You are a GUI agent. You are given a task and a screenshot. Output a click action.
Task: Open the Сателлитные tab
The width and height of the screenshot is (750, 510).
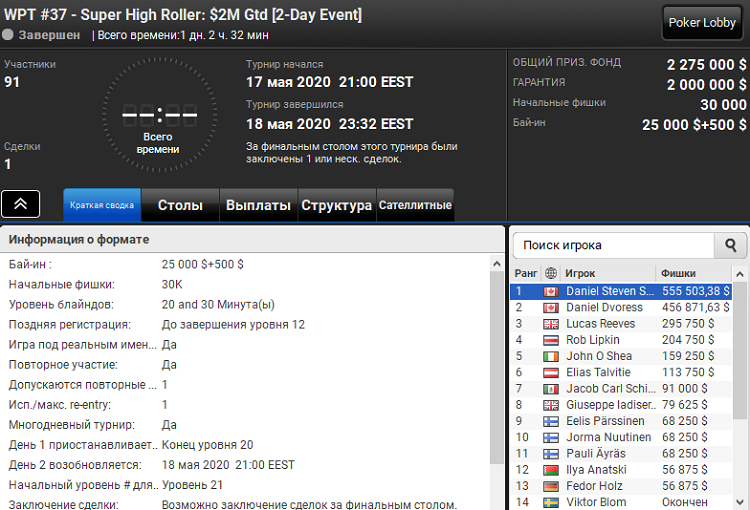pyautogui.click(x=415, y=205)
